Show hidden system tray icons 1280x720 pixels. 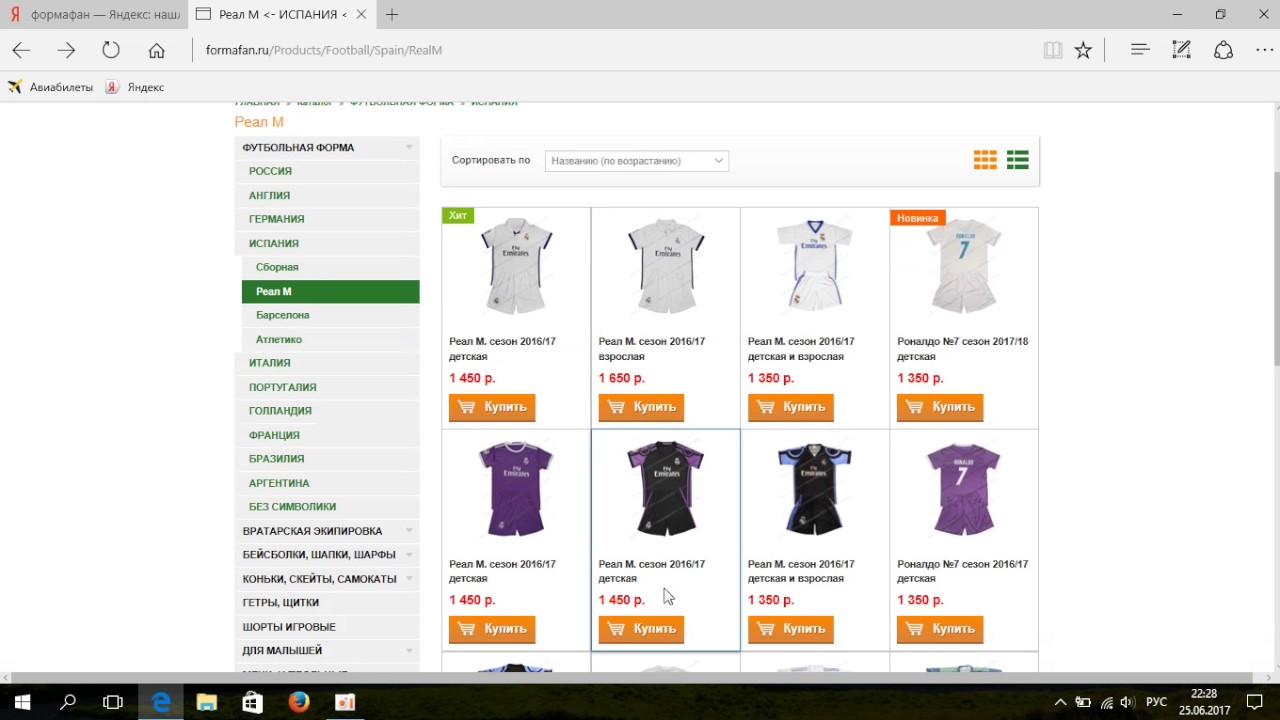[1061, 702]
